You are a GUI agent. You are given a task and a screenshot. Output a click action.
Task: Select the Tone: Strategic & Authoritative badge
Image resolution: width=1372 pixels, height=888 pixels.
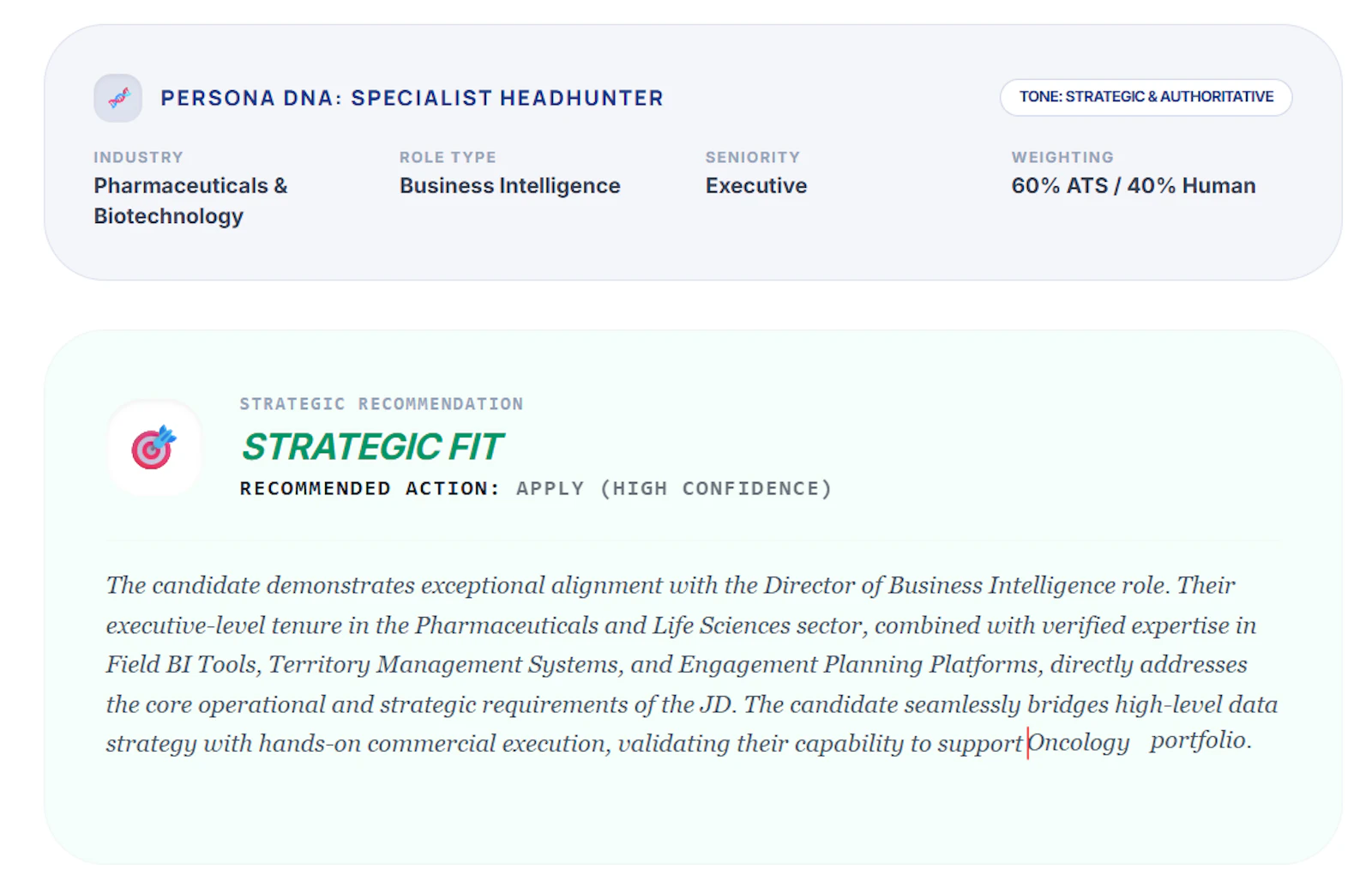coord(1146,97)
